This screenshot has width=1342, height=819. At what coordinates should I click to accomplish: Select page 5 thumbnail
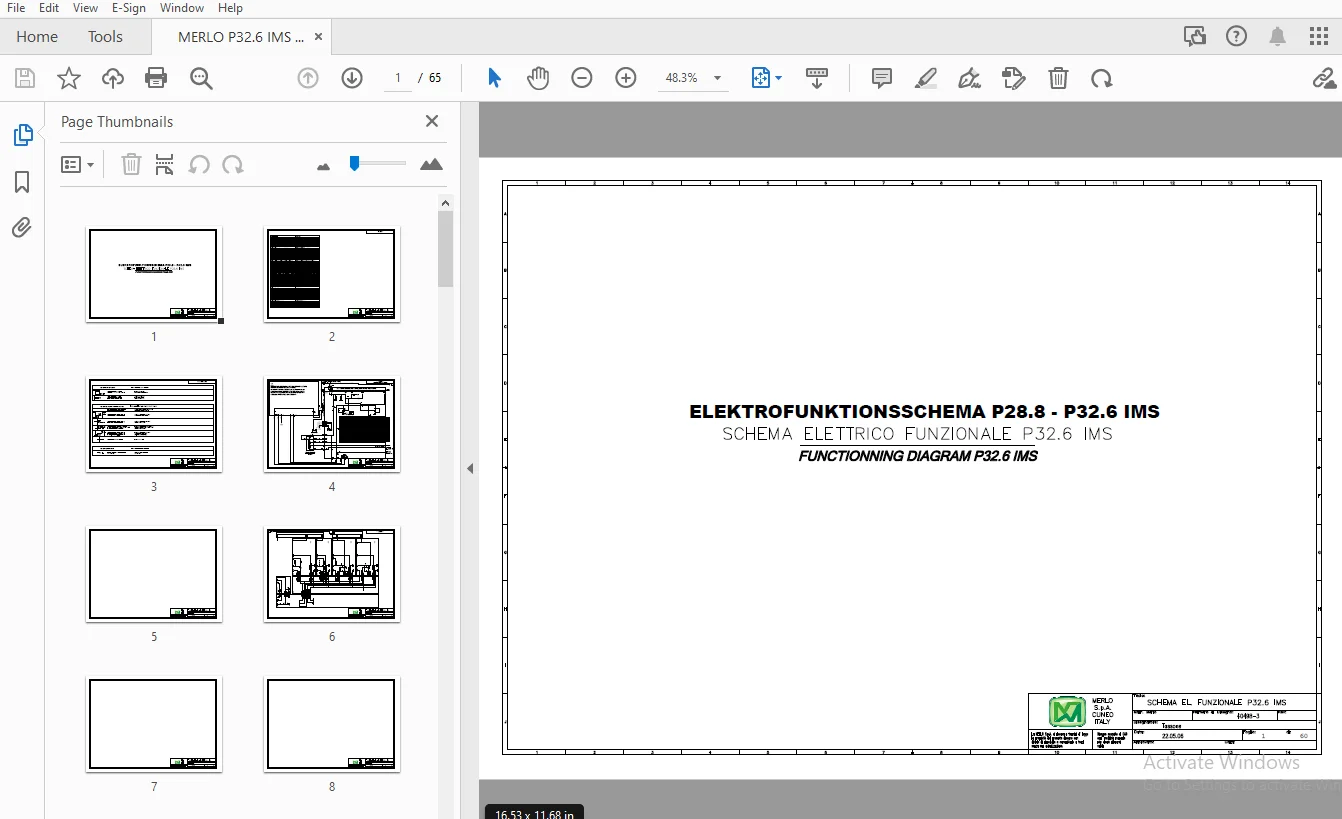pyautogui.click(x=153, y=574)
